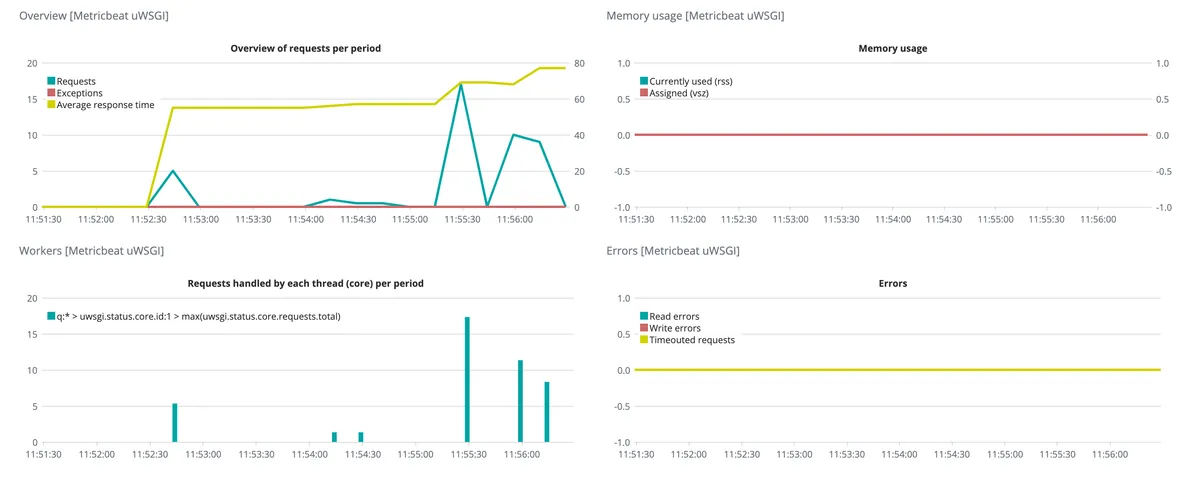The image size is (1200, 485).
Task: Click tallest bar in Workers chart
Action: [467, 380]
